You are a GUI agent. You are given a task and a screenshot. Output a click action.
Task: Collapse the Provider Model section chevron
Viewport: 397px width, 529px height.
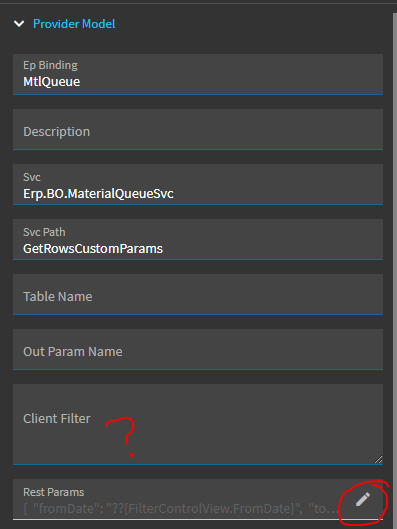point(19,24)
